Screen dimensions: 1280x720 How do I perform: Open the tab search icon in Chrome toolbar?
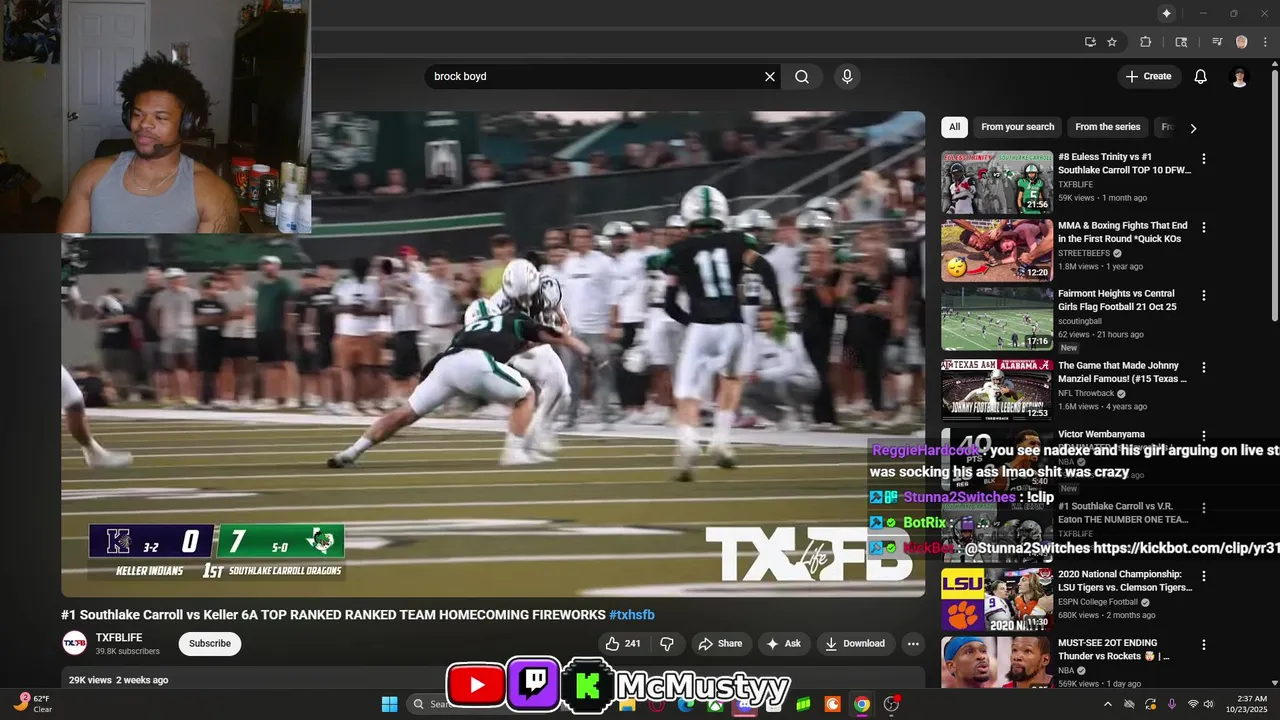1181,42
